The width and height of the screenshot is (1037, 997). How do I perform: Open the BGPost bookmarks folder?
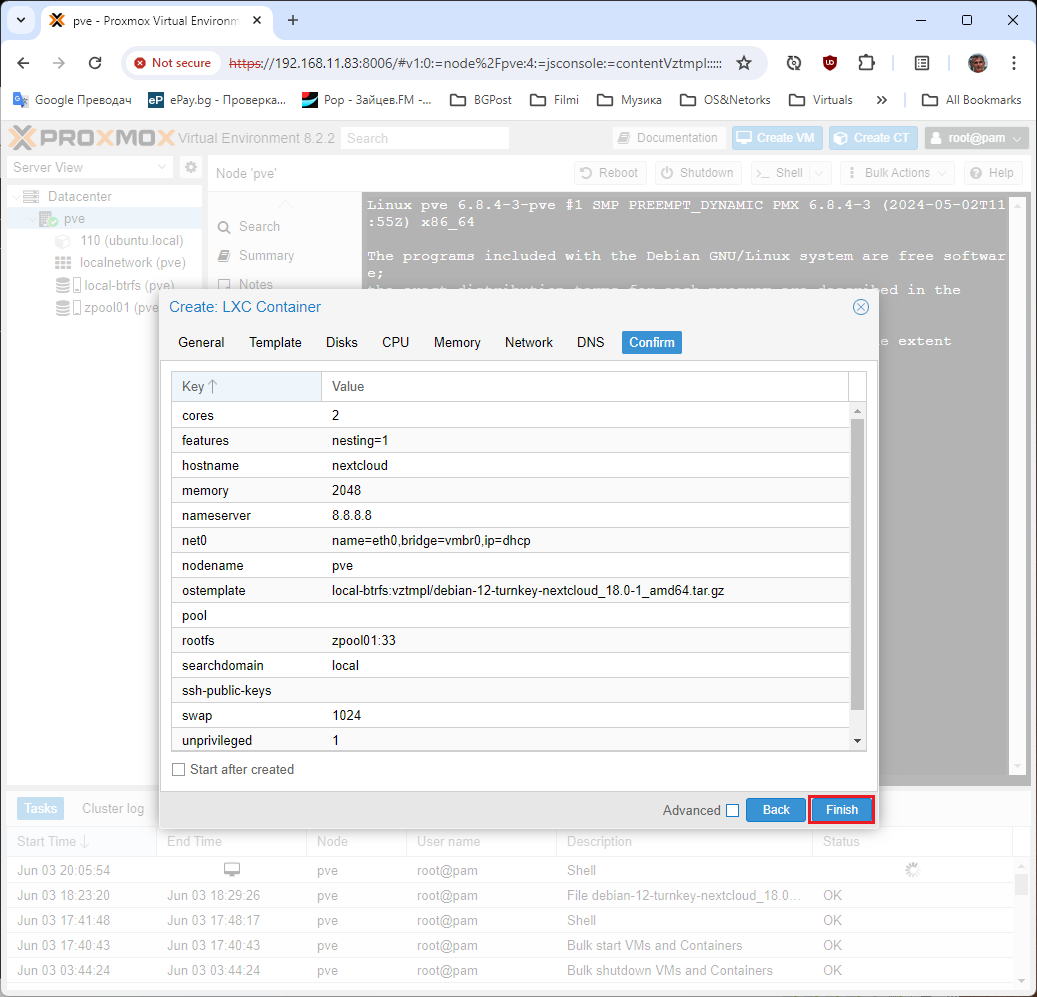[x=481, y=100]
